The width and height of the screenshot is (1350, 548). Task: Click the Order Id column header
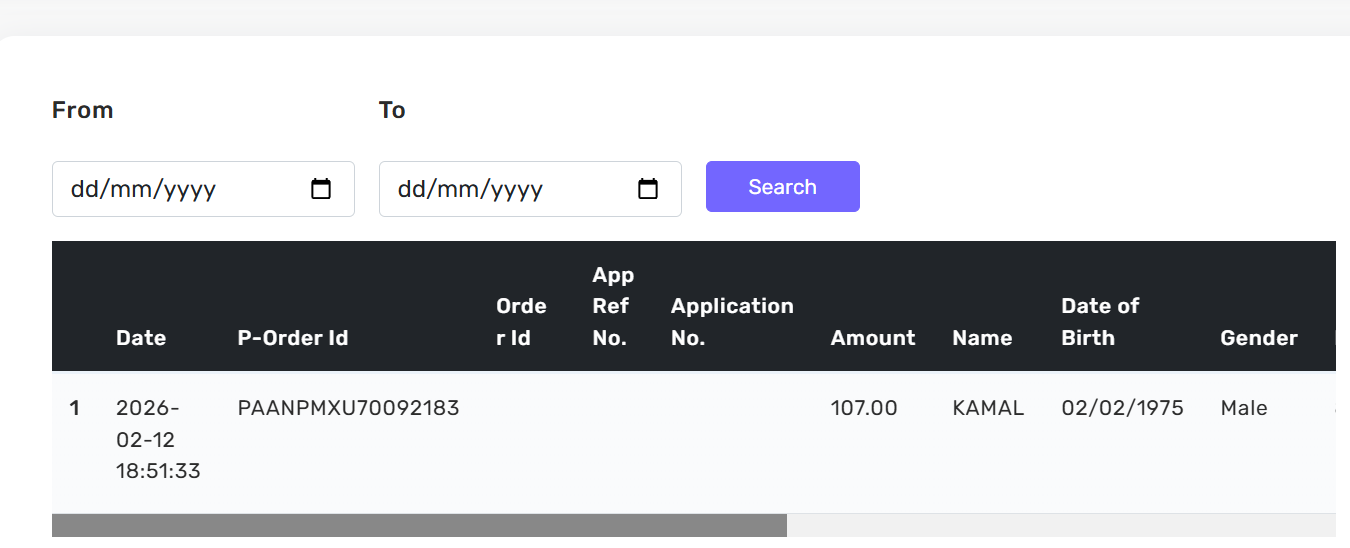click(x=521, y=322)
